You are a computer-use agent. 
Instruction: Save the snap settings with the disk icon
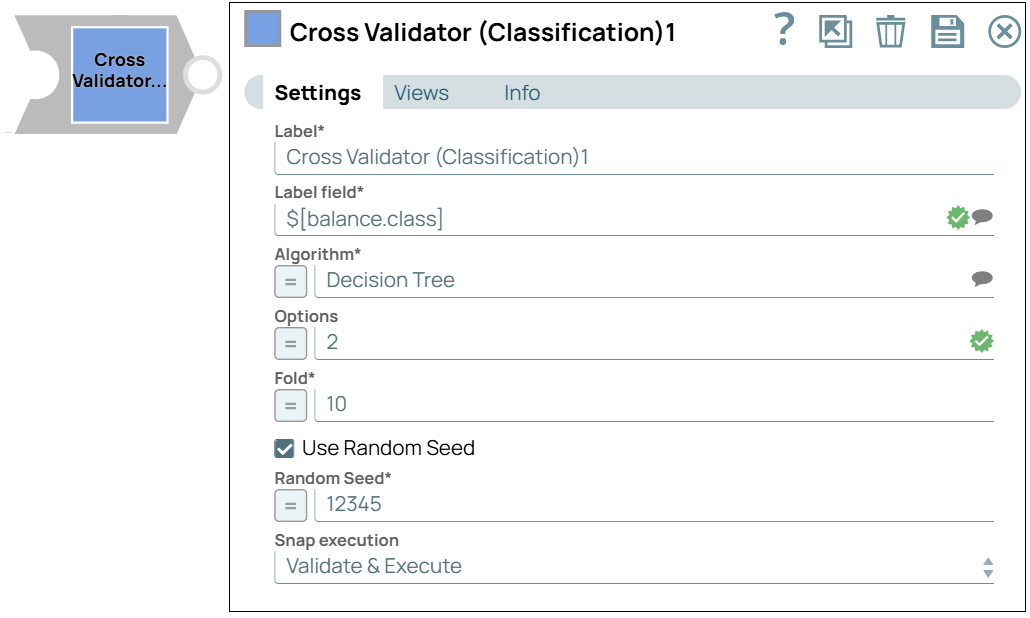pyautogui.click(x=945, y=33)
